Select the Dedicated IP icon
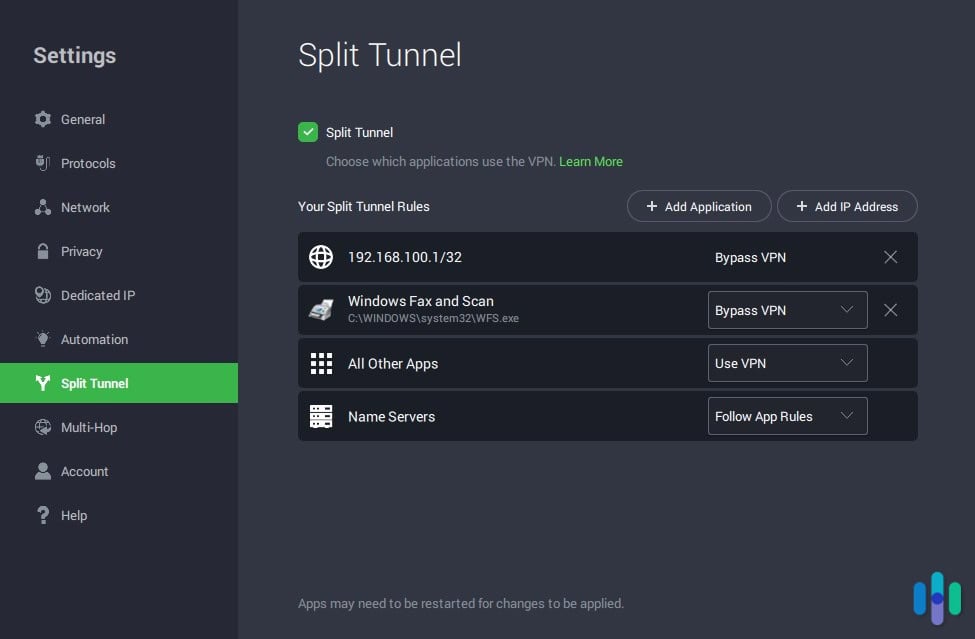This screenshot has height=639, width=975. (x=43, y=295)
